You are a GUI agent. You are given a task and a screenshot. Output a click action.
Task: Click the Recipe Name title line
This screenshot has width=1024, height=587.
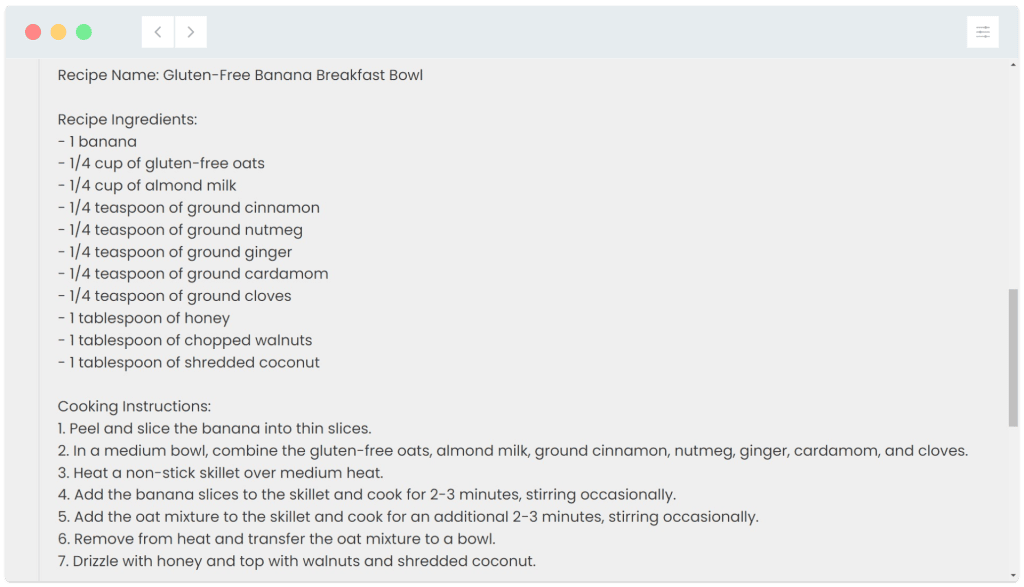pyautogui.click(x=240, y=75)
